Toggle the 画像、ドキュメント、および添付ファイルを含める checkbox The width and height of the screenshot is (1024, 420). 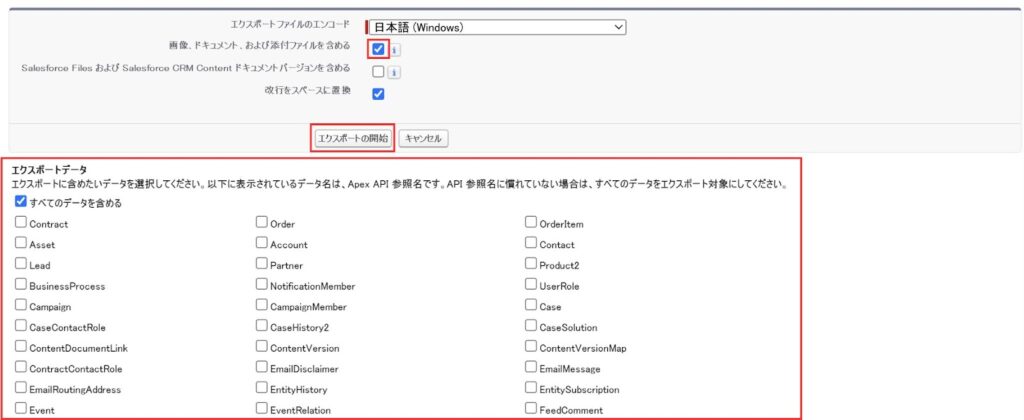[378, 49]
